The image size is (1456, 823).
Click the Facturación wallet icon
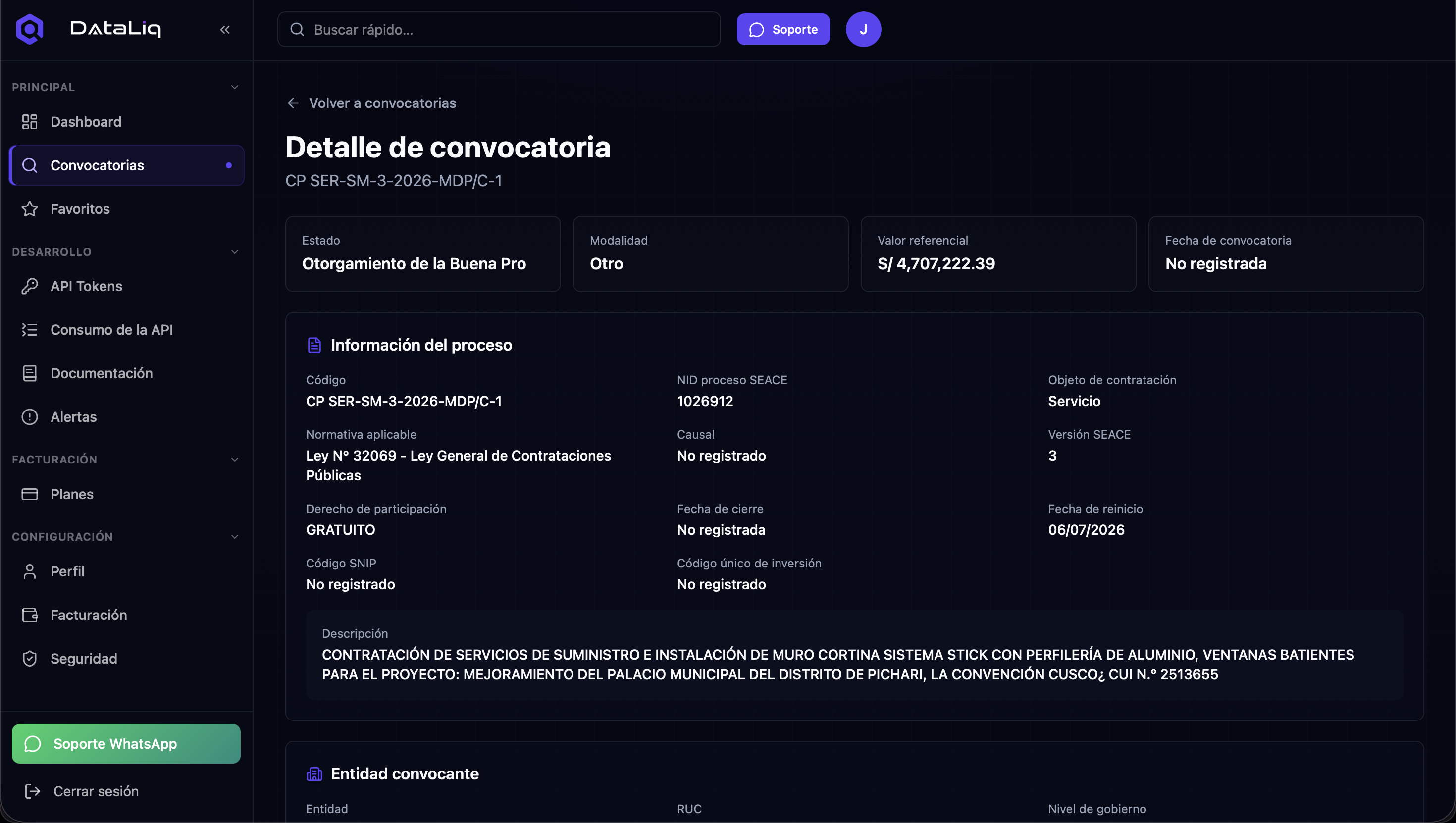point(29,615)
